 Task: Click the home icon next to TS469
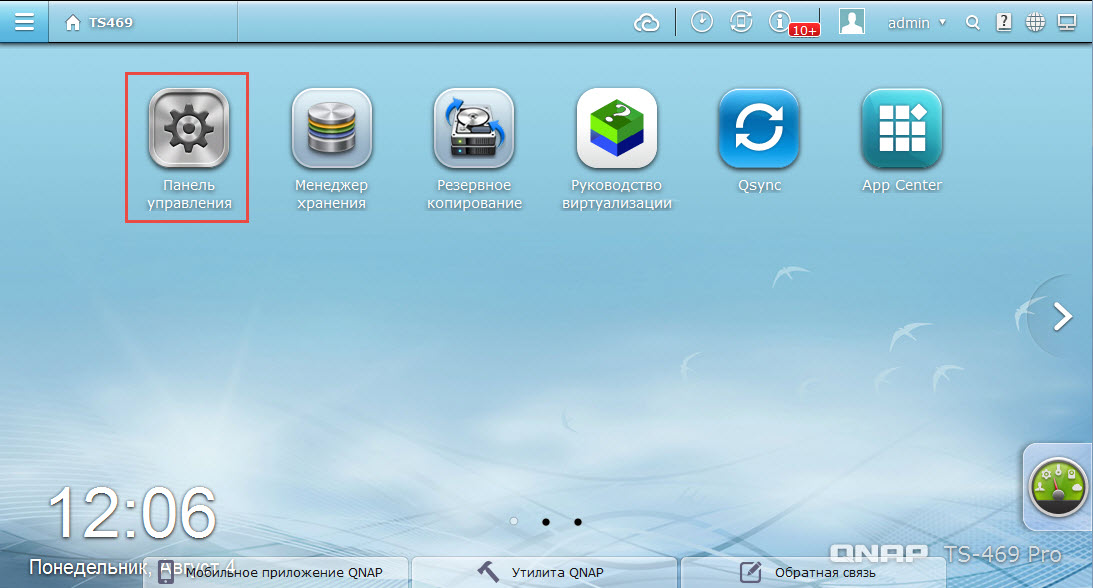pyautogui.click(x=72, y=23)
